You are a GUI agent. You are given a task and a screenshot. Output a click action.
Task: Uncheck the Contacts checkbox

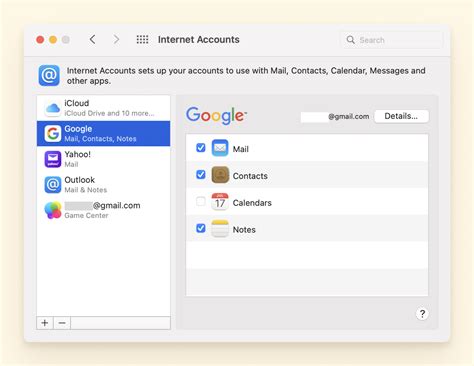point(201,174)
